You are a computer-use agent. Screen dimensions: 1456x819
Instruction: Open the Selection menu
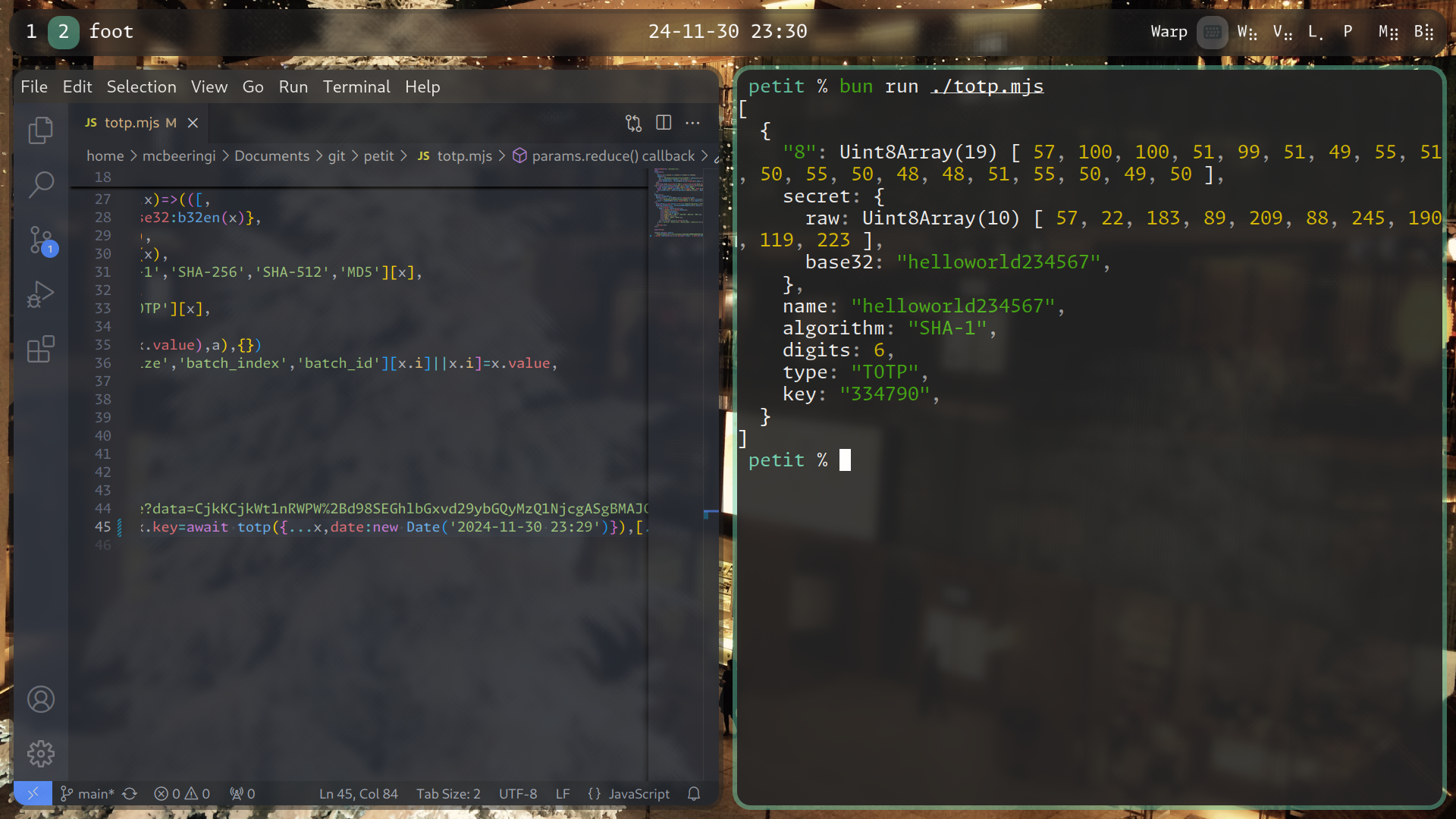pos(141,87)
